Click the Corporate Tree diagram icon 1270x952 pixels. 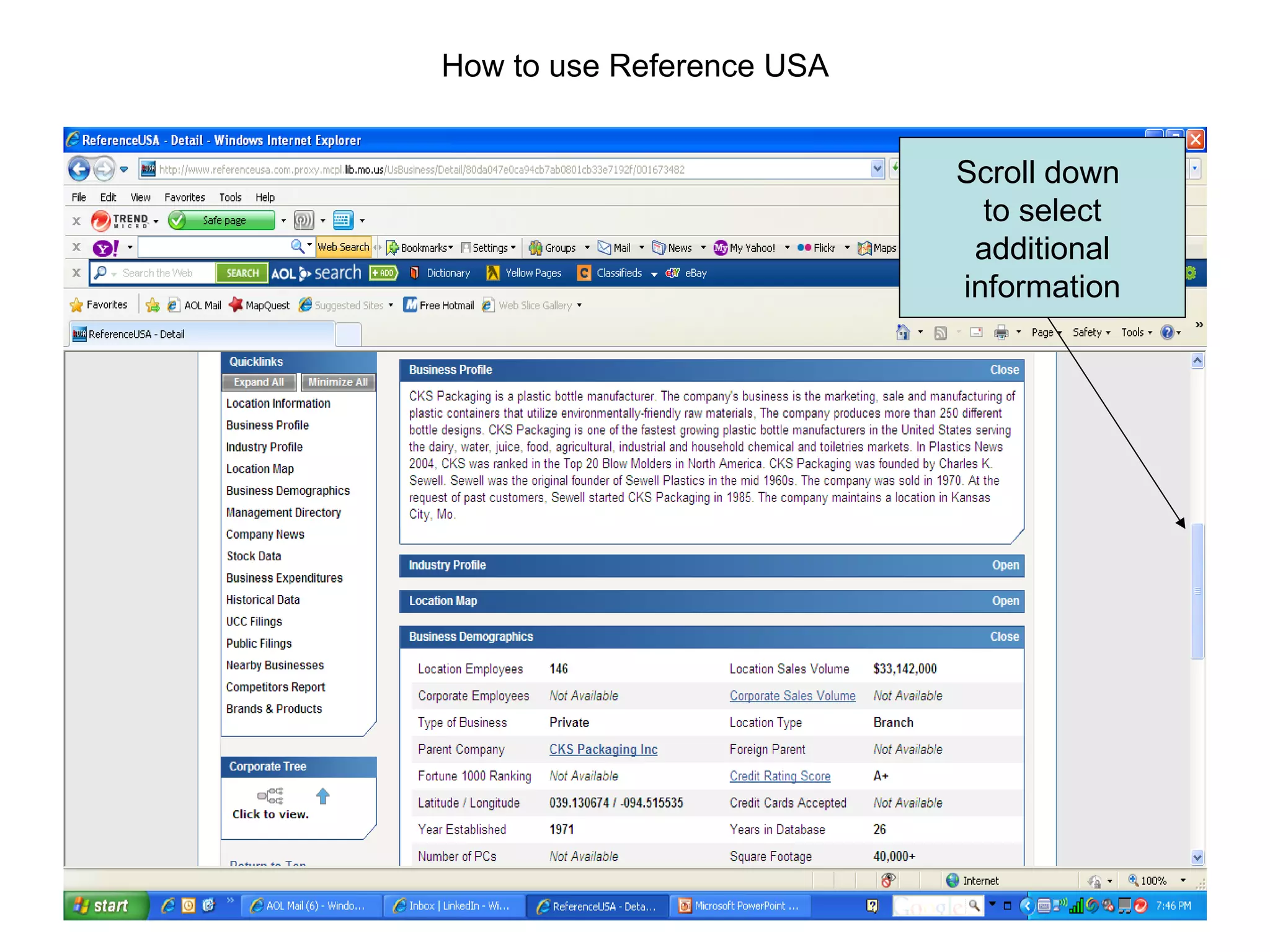270,796
